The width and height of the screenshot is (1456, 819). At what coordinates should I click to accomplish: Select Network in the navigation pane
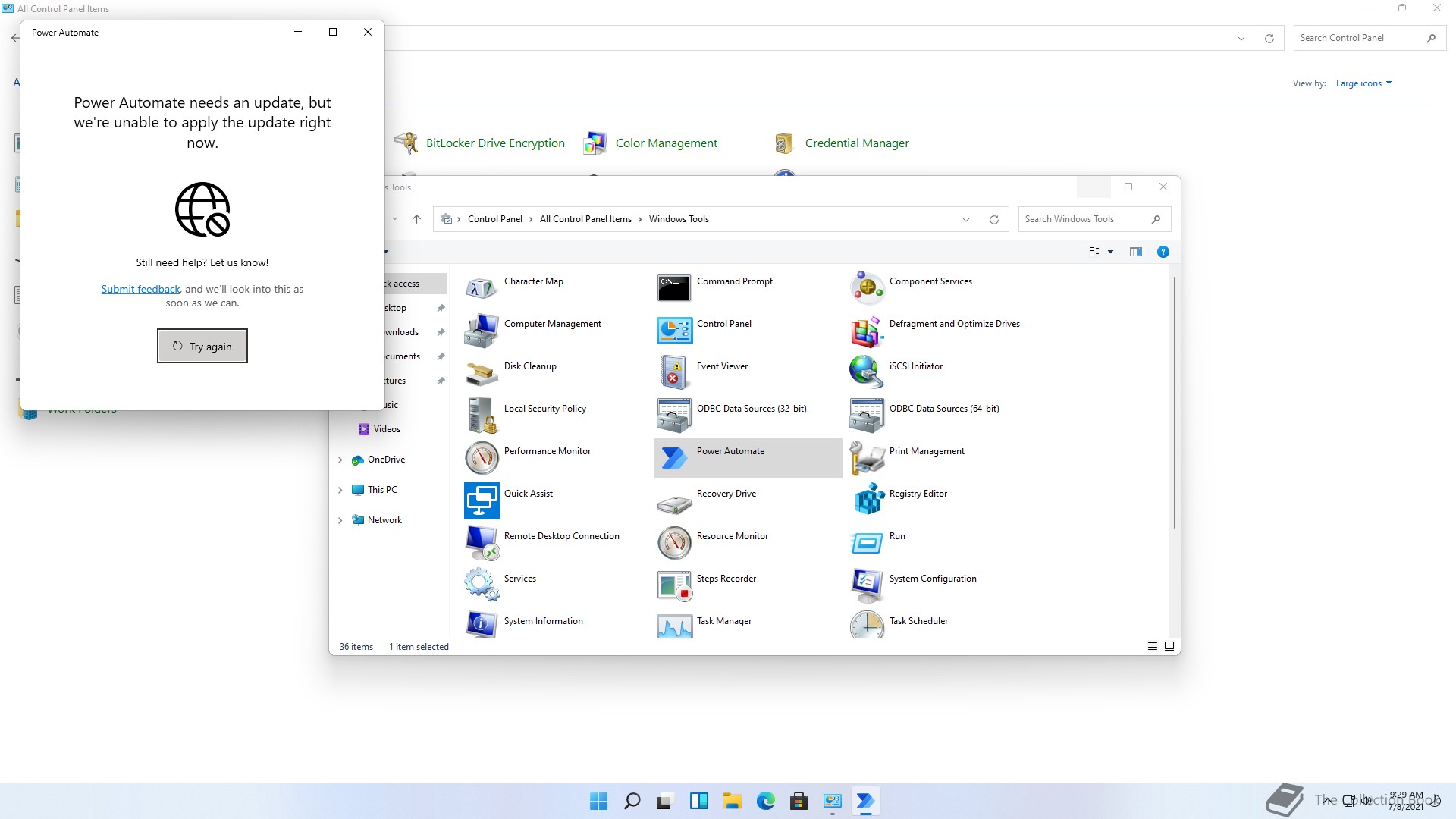click(377, 520)
